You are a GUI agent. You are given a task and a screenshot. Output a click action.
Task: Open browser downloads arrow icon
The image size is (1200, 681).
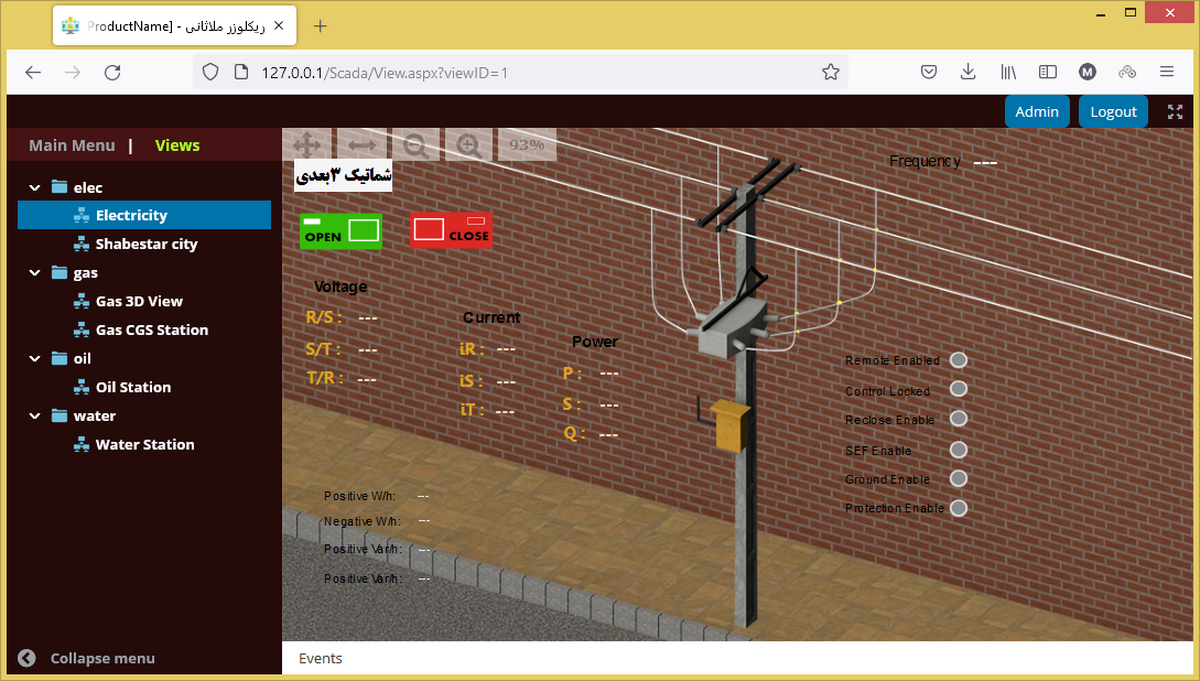967,72
